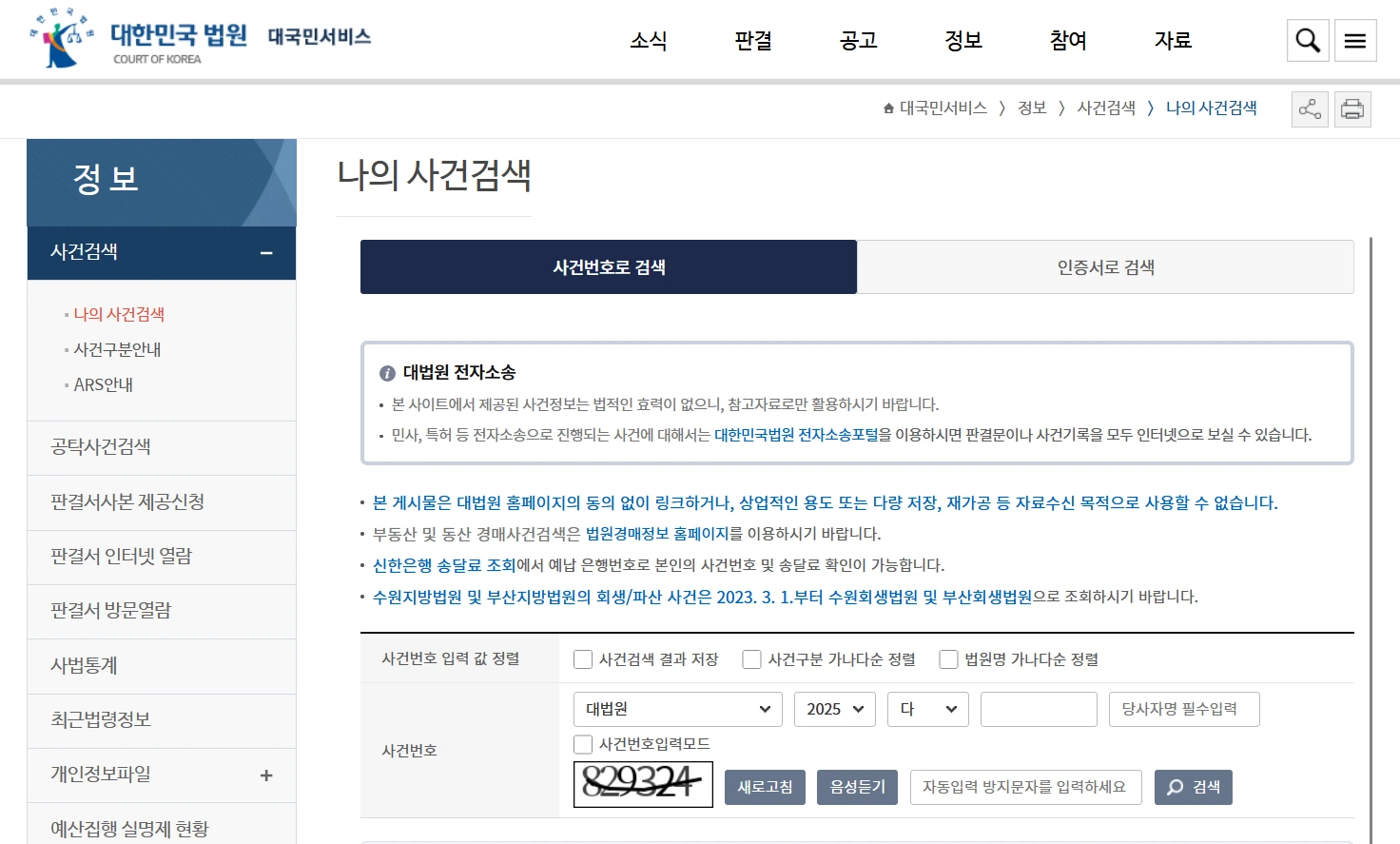
Task: Click the 새로고침 captcha refresh button
Action: pyautogui.click(x=765, y=787)
